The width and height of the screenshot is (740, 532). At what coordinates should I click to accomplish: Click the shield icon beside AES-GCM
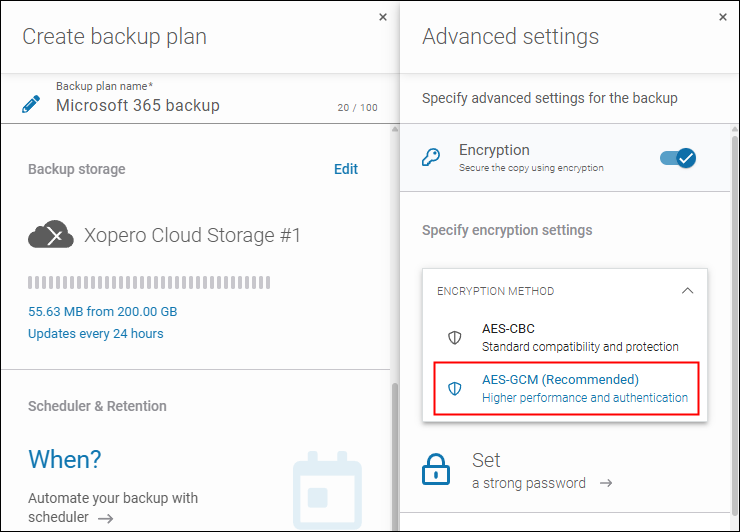click(x=454, y=388)
